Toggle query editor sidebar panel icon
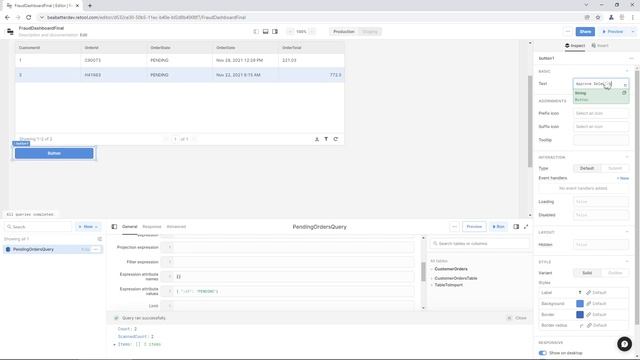Screen dimensions: 640x360 [x=114, y=227]
